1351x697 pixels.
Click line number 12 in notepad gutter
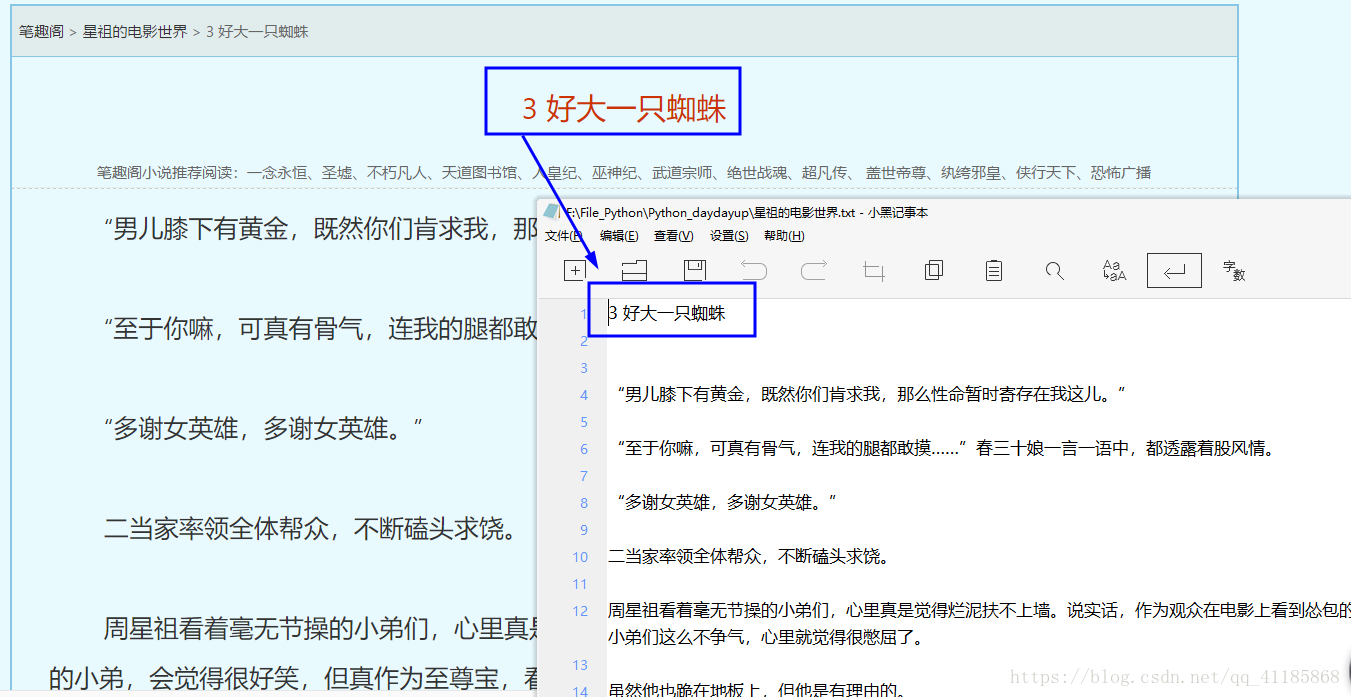pos(581,611)
